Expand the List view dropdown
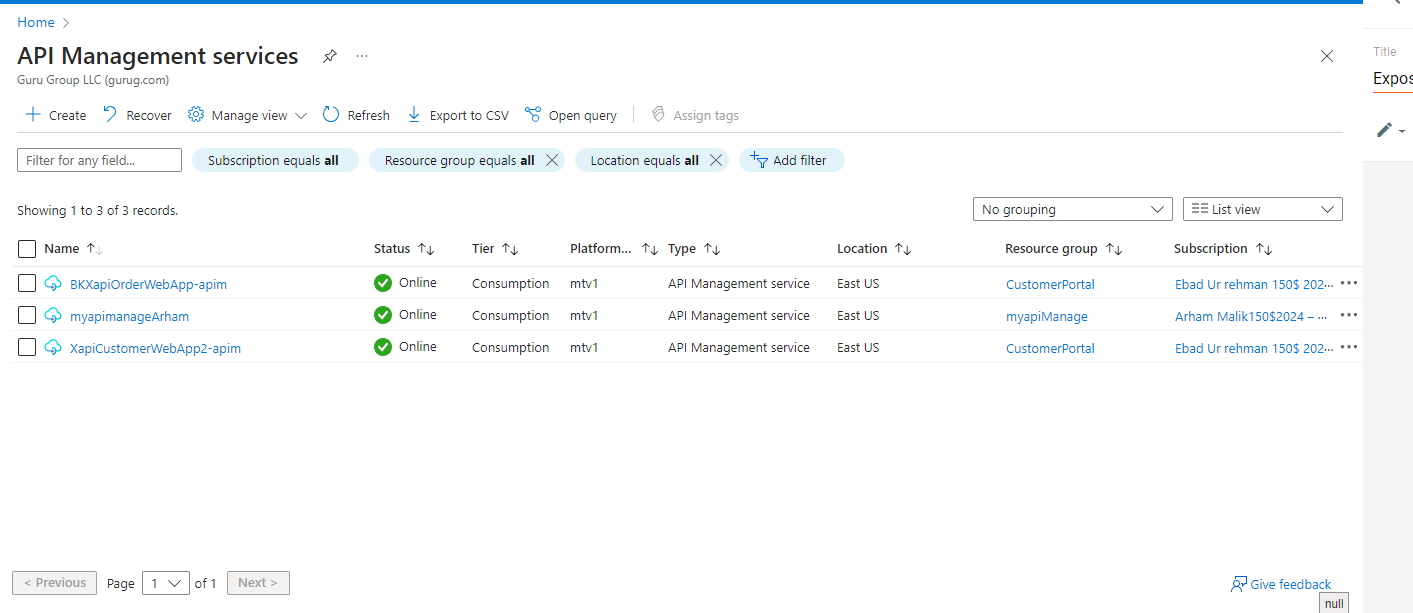The height and width of the screenshot is (613, 1413). pos(1262,209)
